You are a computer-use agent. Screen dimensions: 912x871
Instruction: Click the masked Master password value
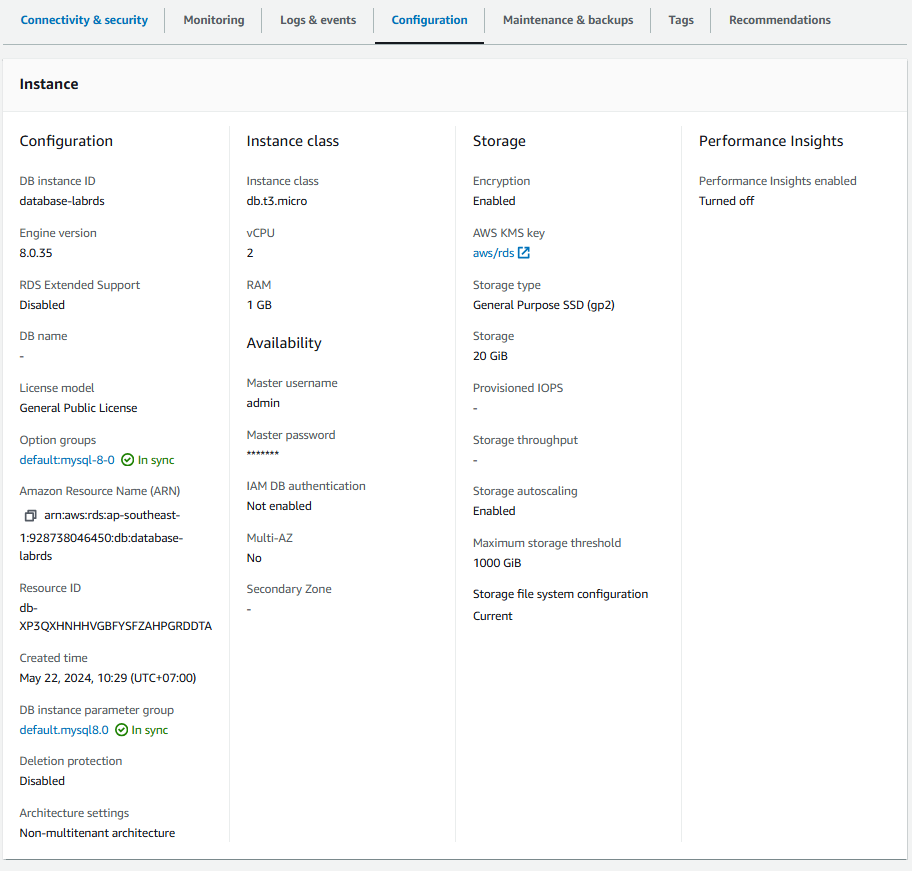coord(263,455)
